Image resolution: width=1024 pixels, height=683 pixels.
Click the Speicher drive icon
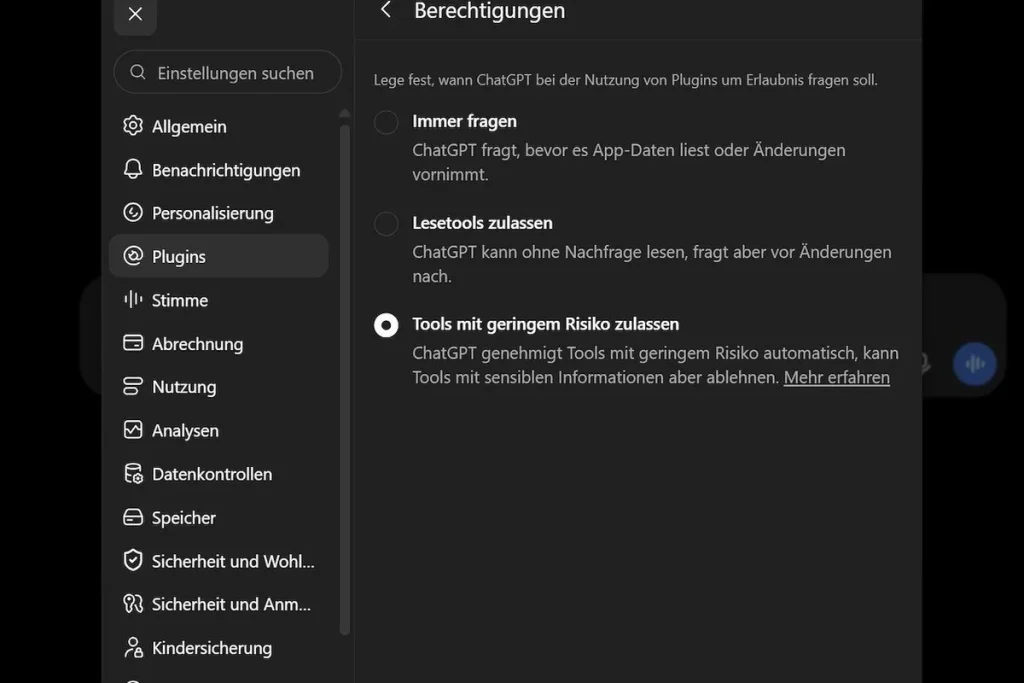pos(133,517)
